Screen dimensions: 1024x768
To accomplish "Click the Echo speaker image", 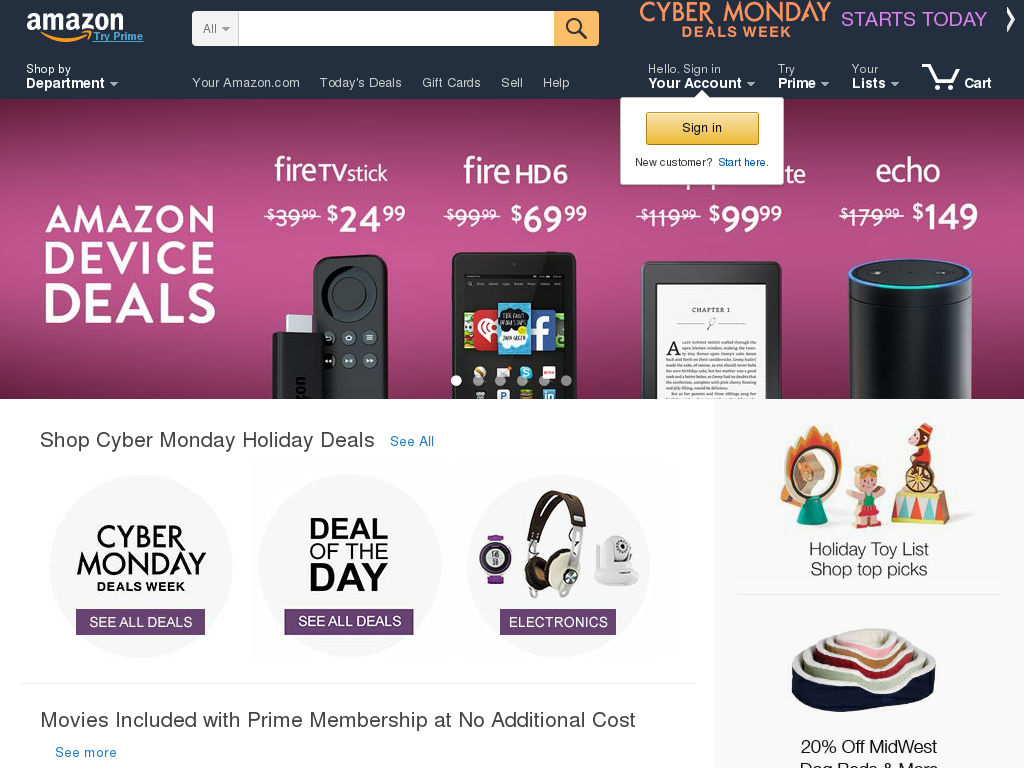I will click(x=909, y=328).
